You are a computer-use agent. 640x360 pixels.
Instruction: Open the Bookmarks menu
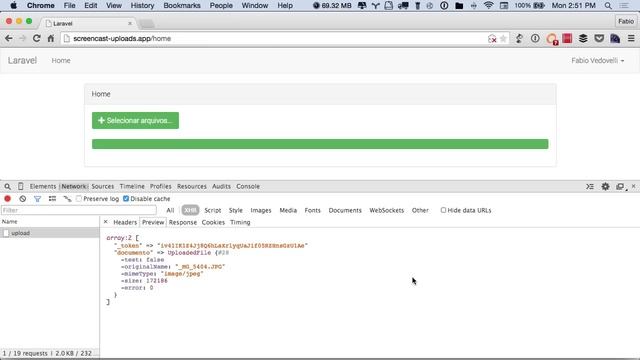pos(182,6)
